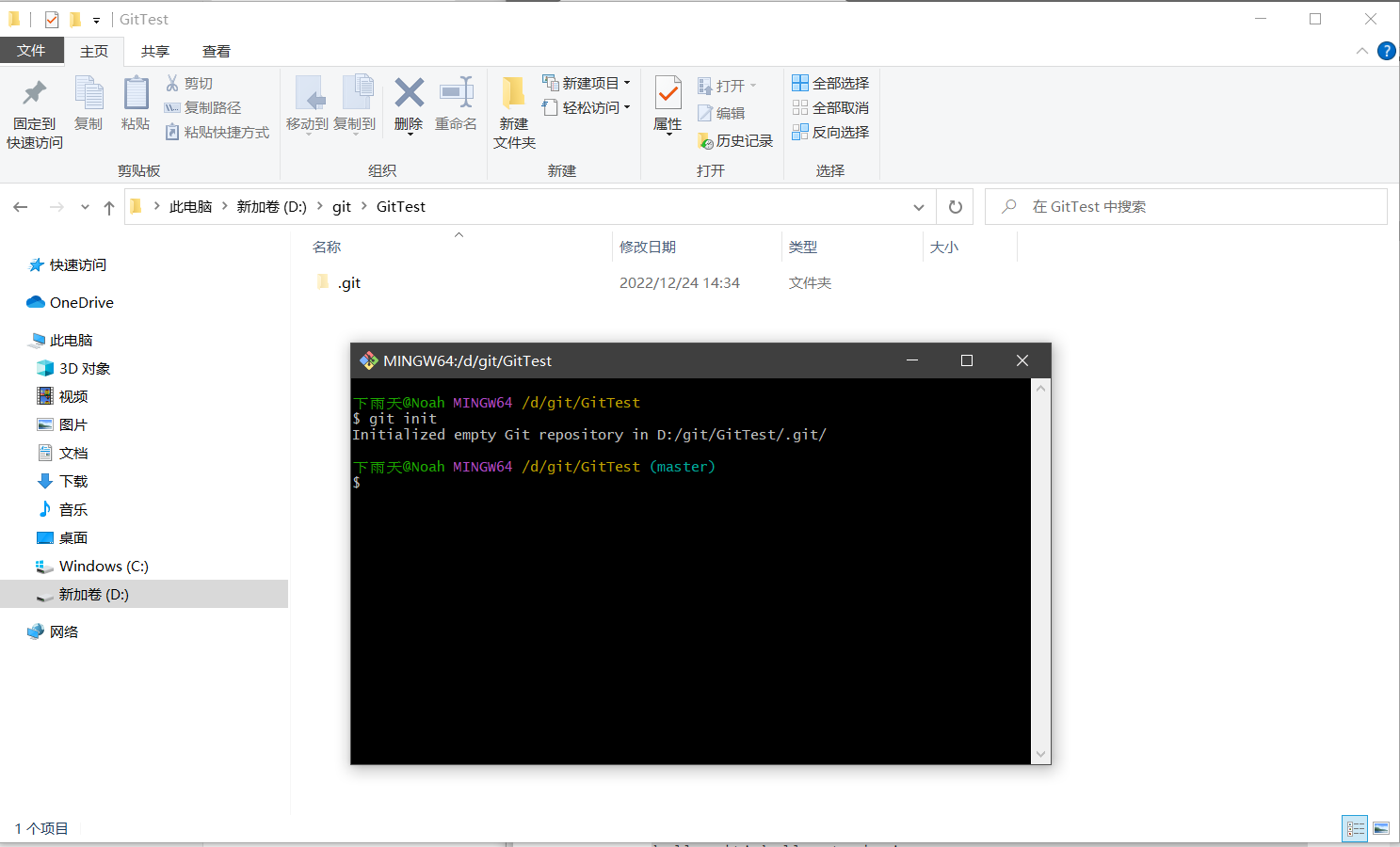Screen dimensions: 1400x847
Task: Click the git breadcrumb in address bar
Action: click(x=342, y=207)
